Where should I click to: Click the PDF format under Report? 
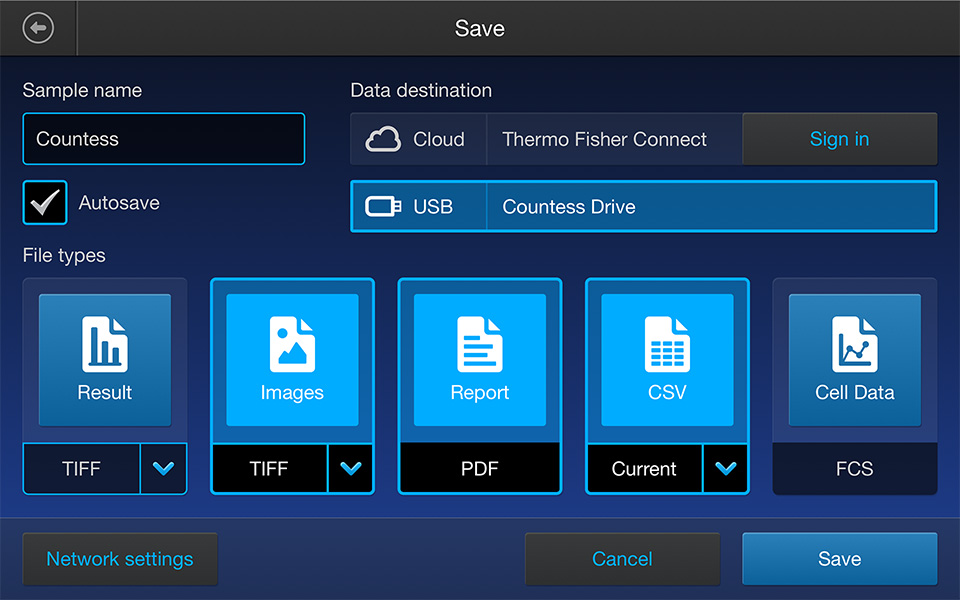[479, 468]
